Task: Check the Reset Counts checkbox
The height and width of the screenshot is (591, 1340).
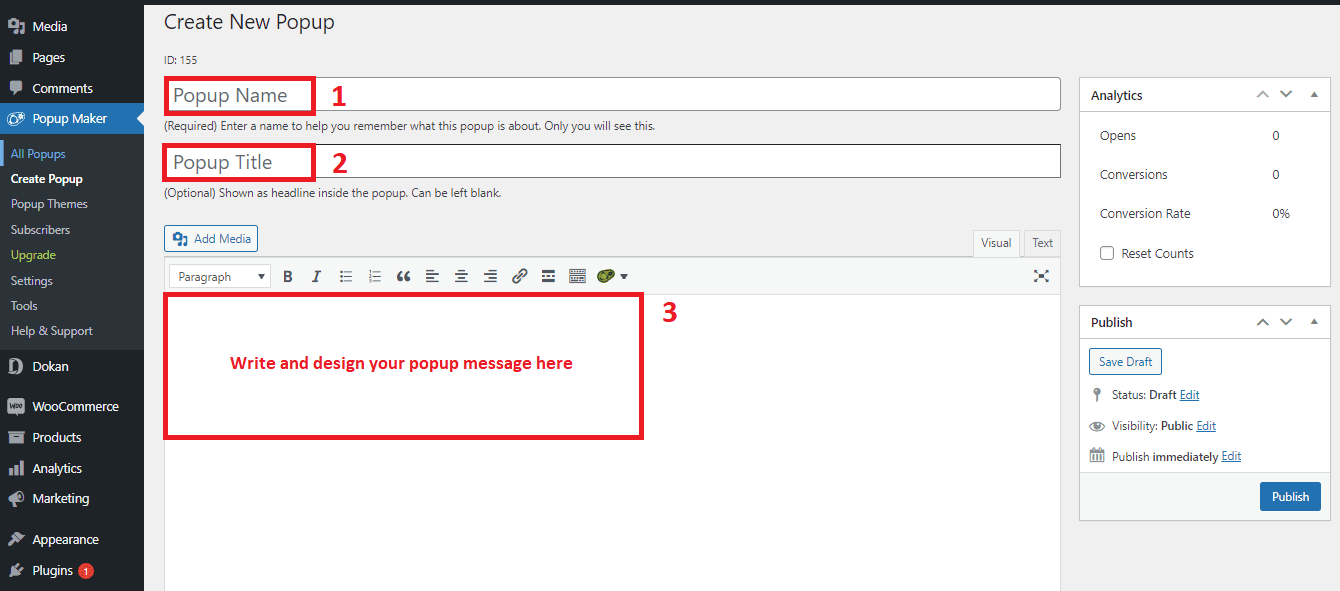Action: (x=1107, y=253)
